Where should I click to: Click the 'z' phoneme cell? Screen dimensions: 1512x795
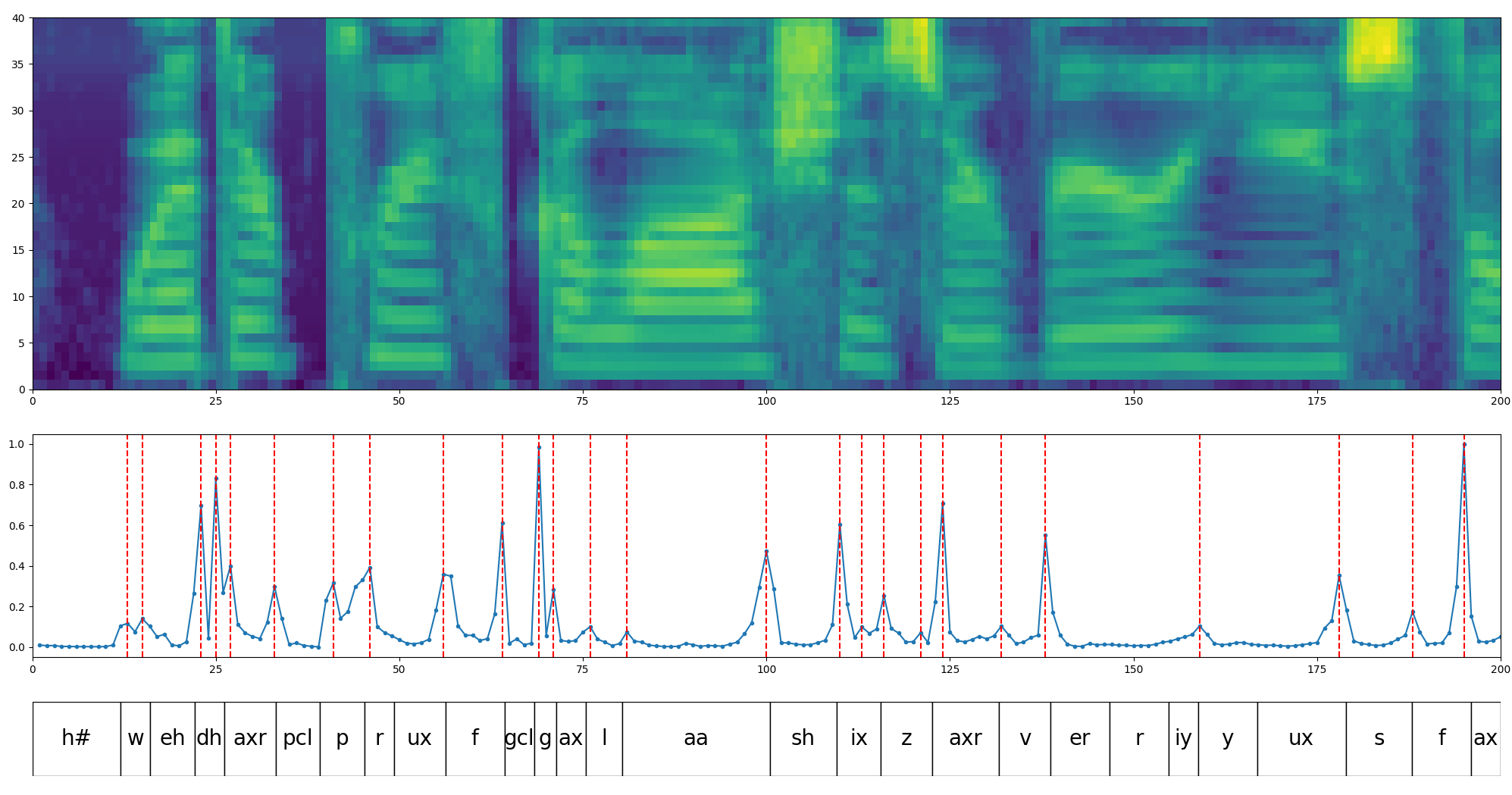pyautogui.click(x=906, y=738)
